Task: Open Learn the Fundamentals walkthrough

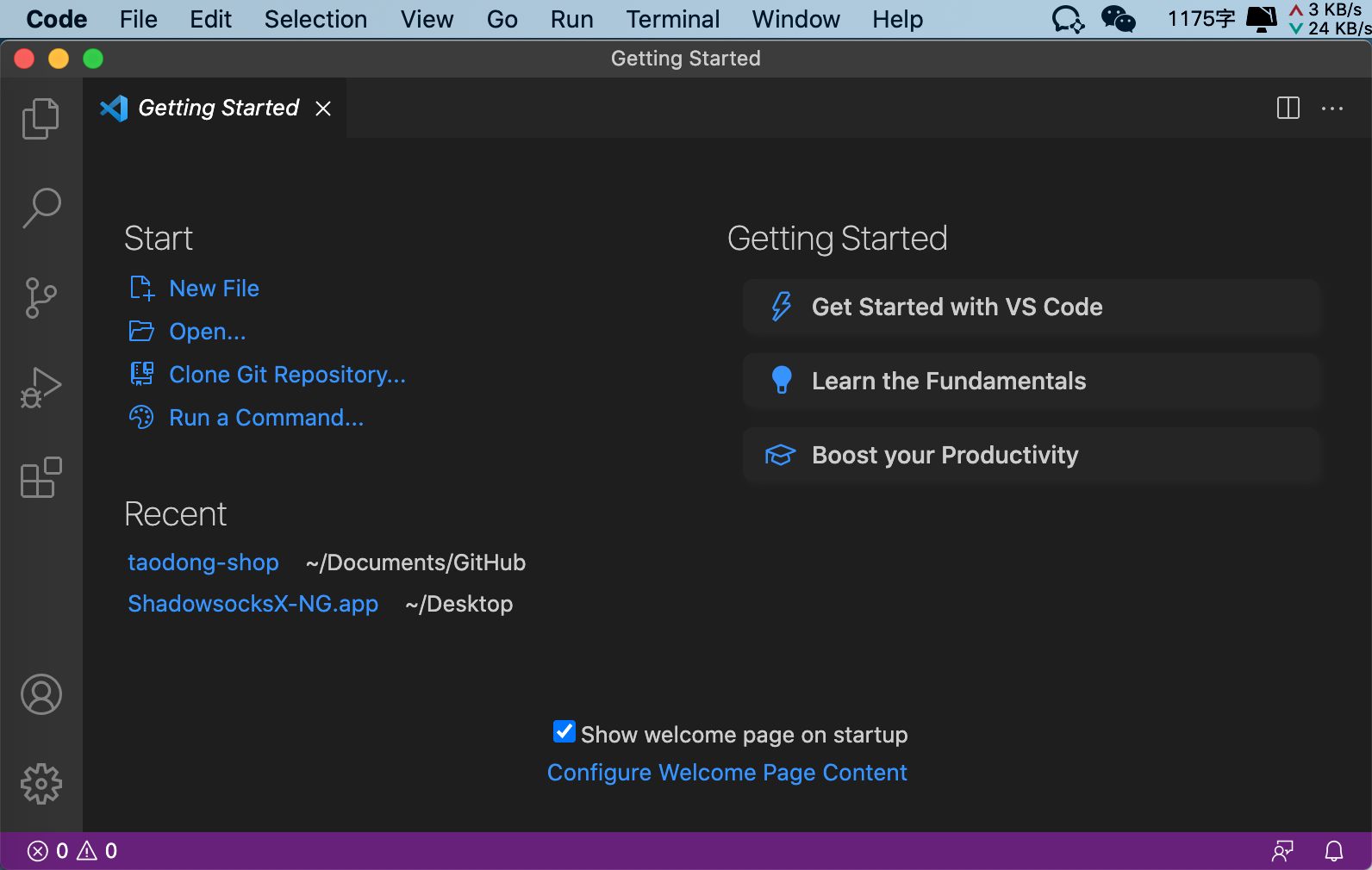Action: tap(1032, 381)
